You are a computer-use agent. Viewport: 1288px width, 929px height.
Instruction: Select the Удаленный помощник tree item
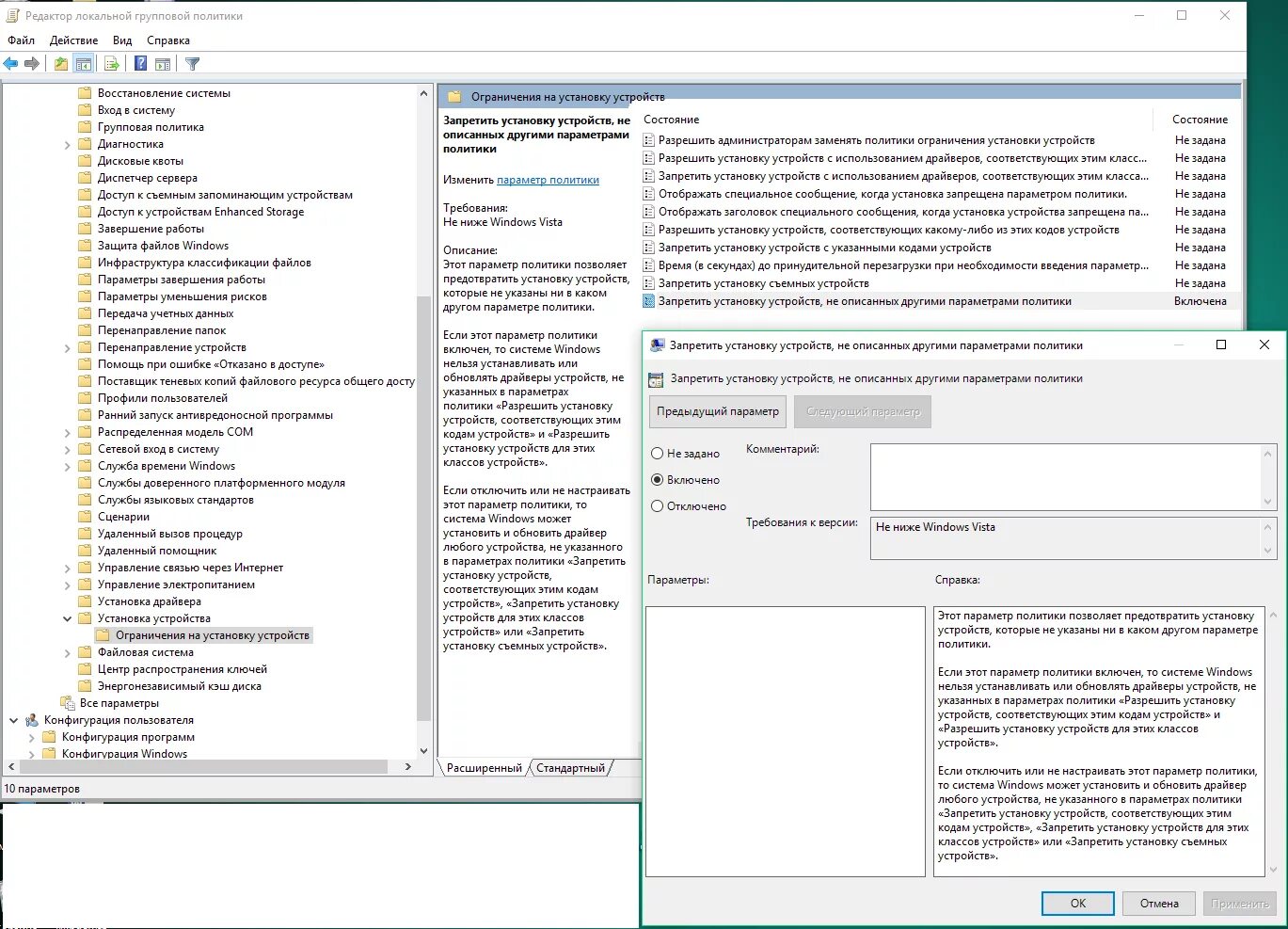[157, 551]
